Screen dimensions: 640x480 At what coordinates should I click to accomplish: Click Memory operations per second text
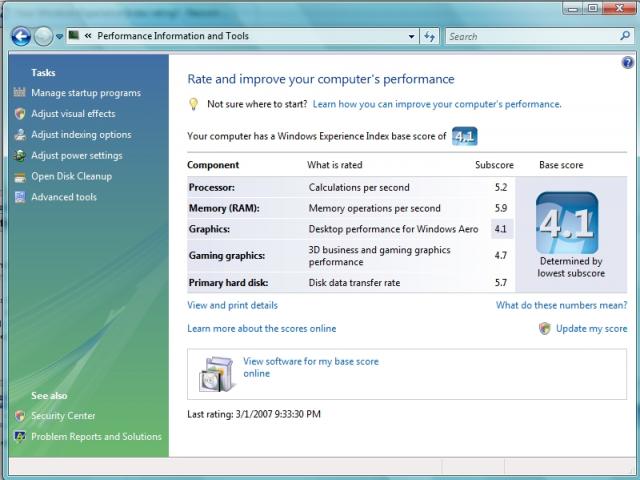pyautogui.click(x=375, y=209)
